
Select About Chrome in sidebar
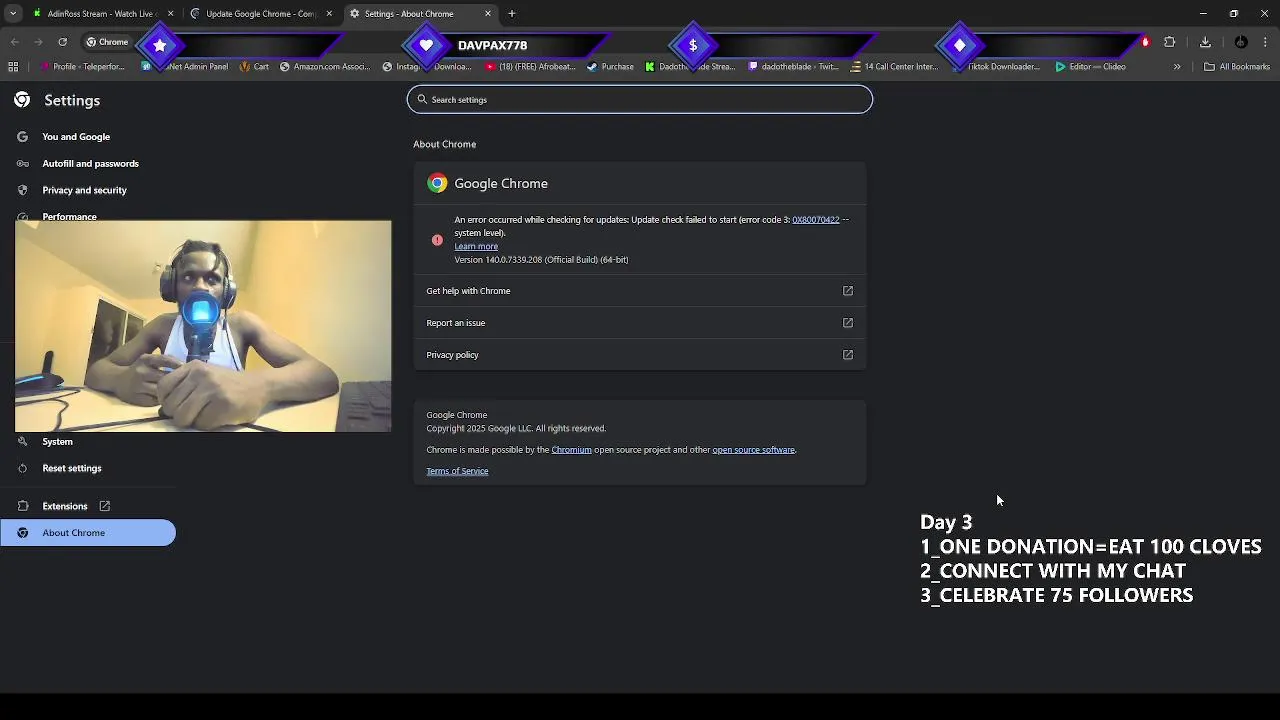tap(88, 533)
